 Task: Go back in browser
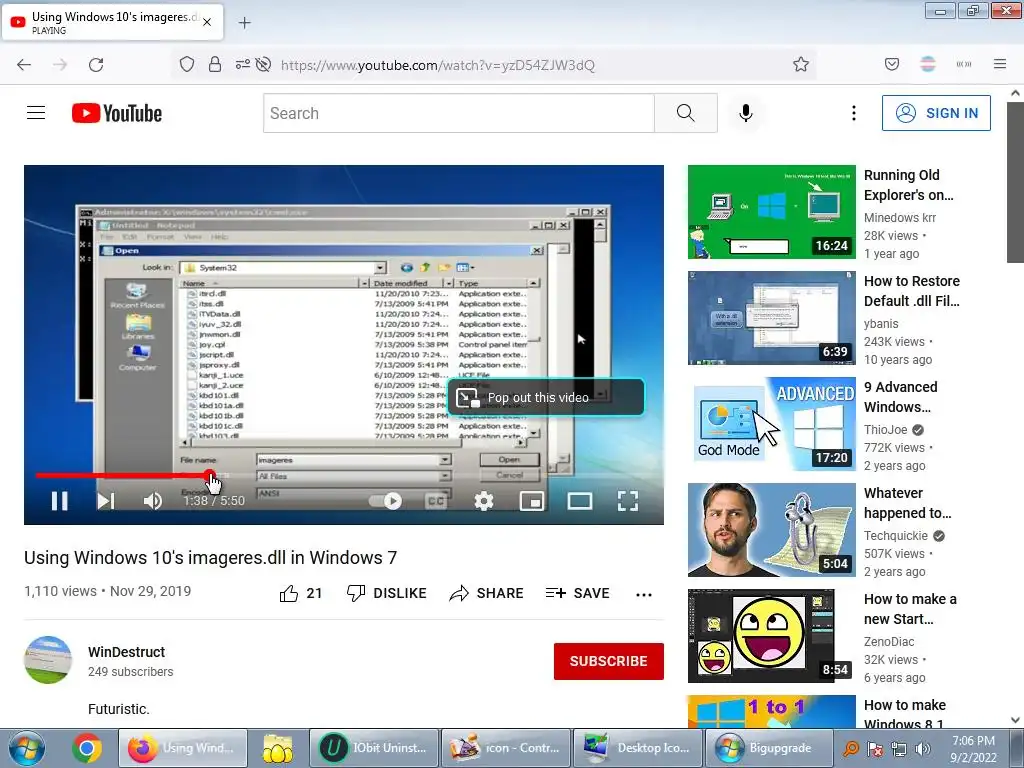point(24,65)
